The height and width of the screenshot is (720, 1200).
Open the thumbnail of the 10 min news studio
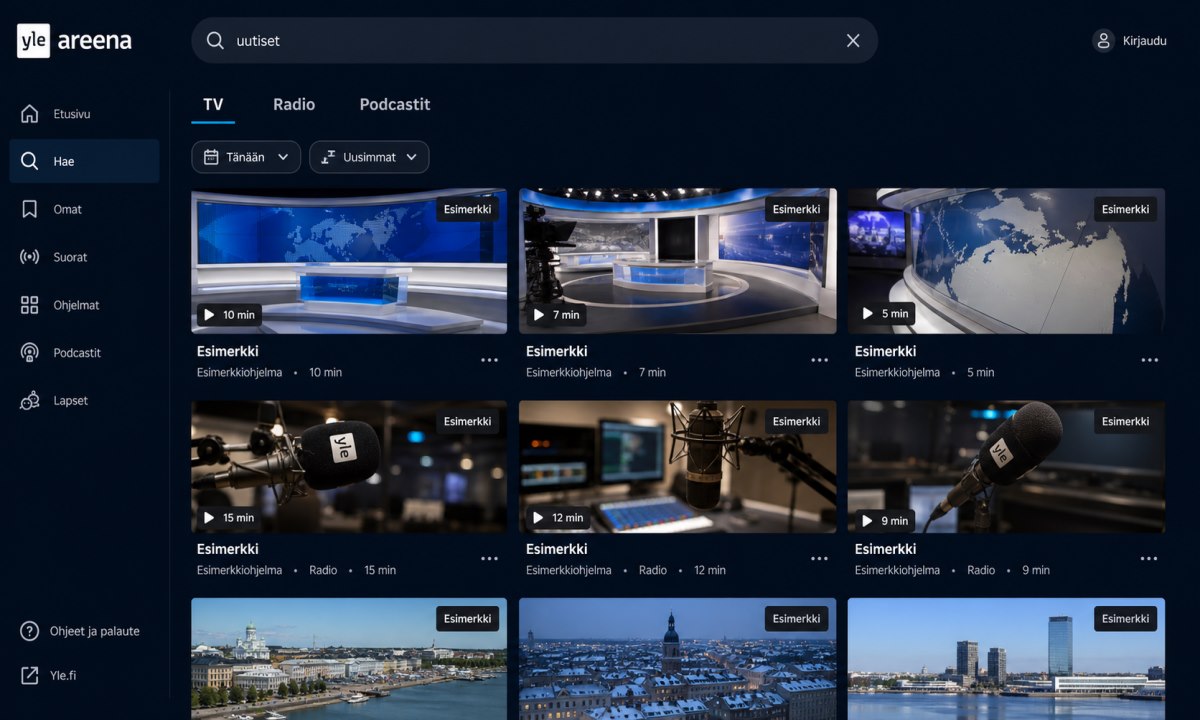click(x=349, y=261)
